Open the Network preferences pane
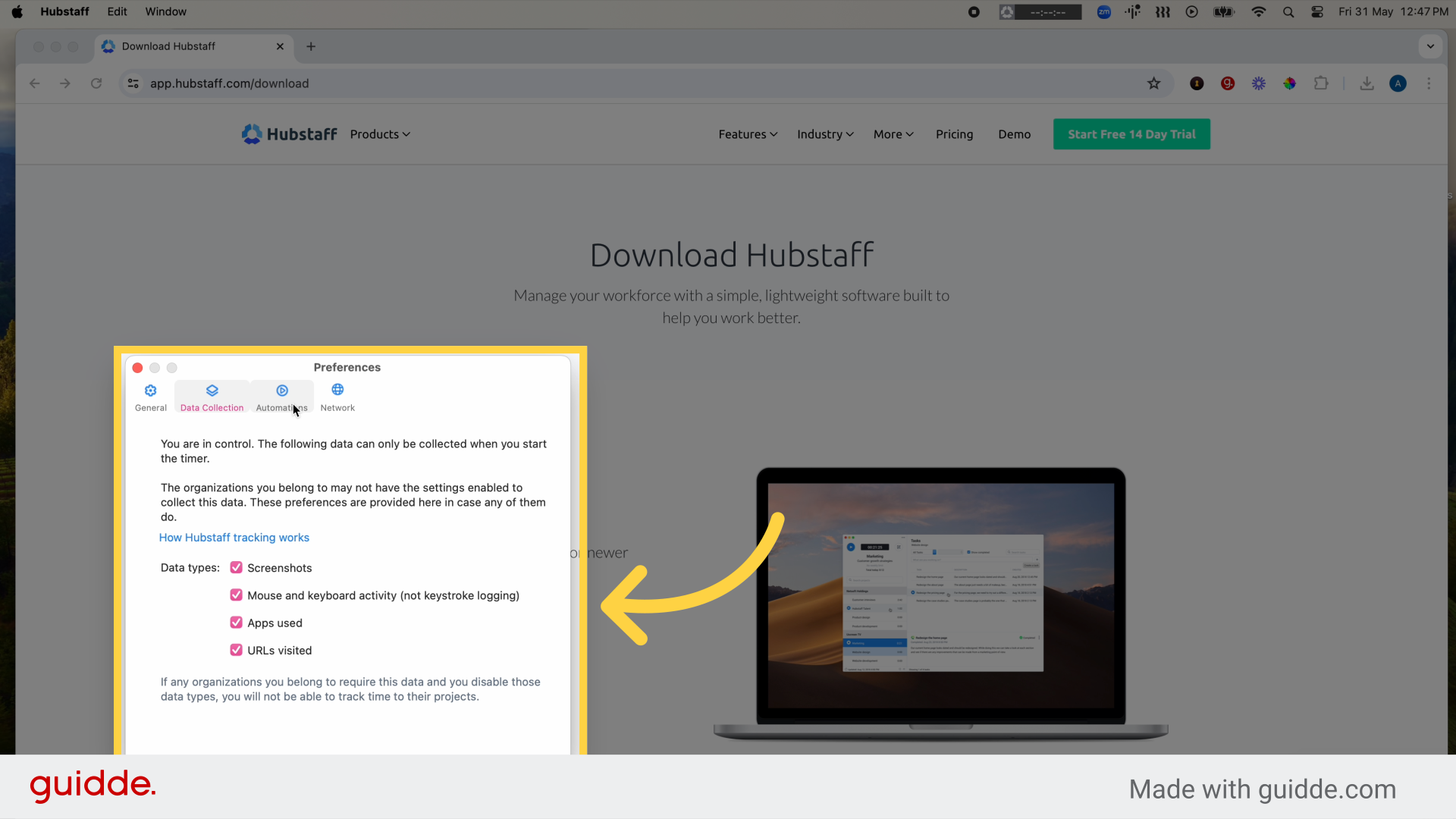Image resolution: width=1456 pixels, height=819 pixels. (337, 397)
